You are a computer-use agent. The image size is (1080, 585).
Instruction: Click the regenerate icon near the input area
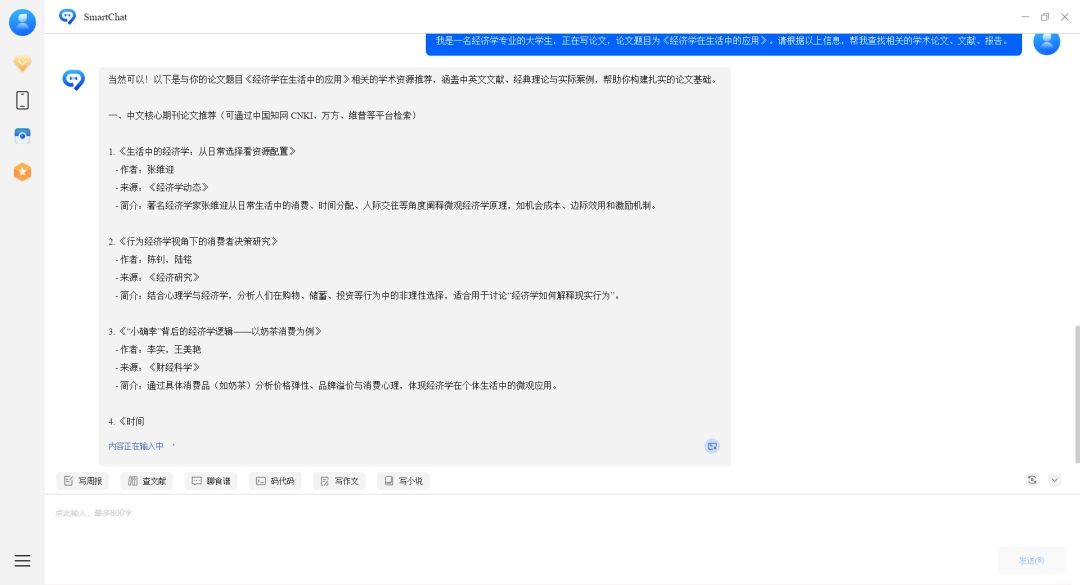point(1032,480)
